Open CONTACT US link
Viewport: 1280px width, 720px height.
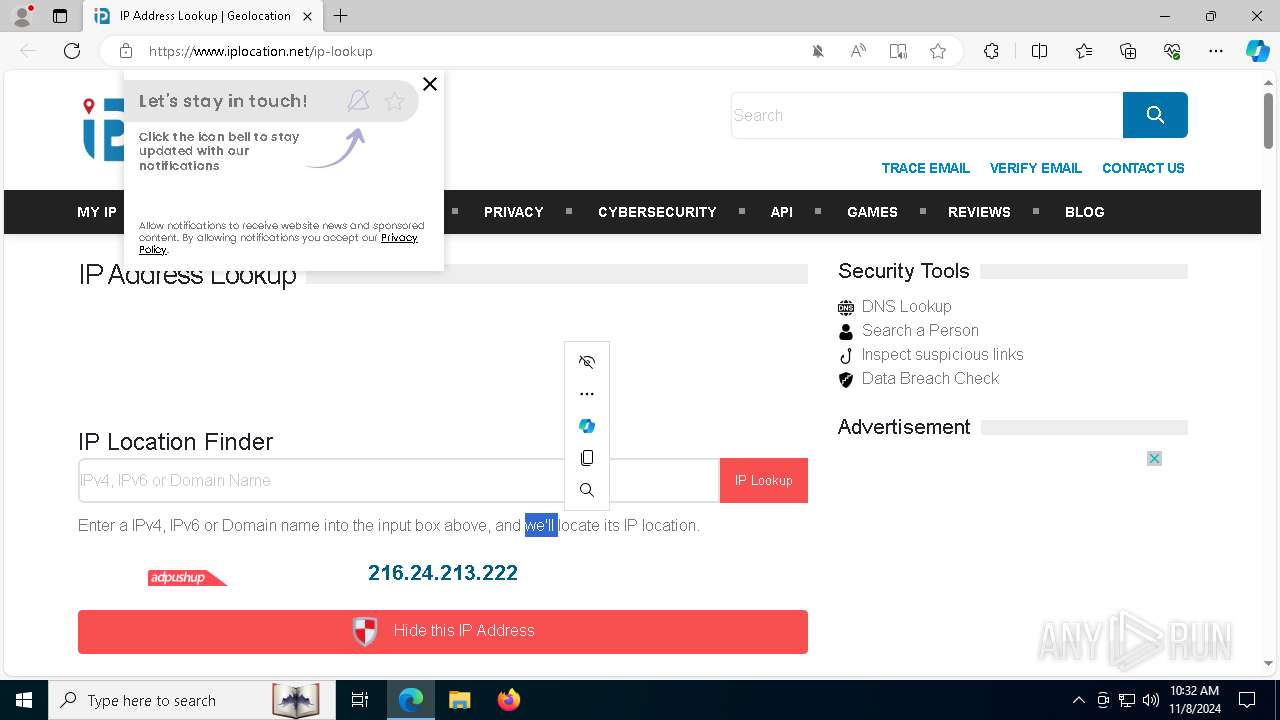coord(1143,168)
